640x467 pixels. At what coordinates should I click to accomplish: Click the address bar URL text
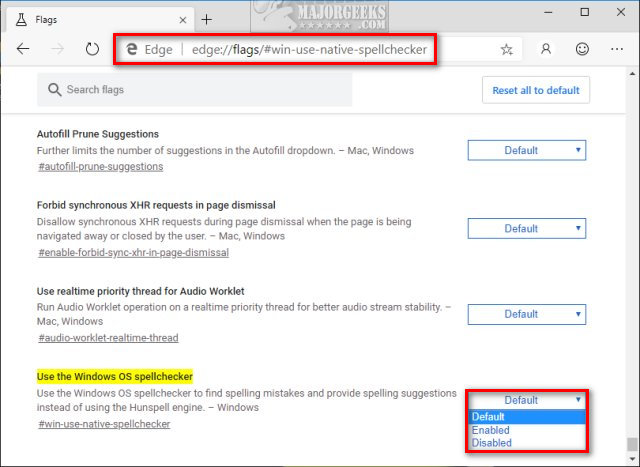(309, 49)
